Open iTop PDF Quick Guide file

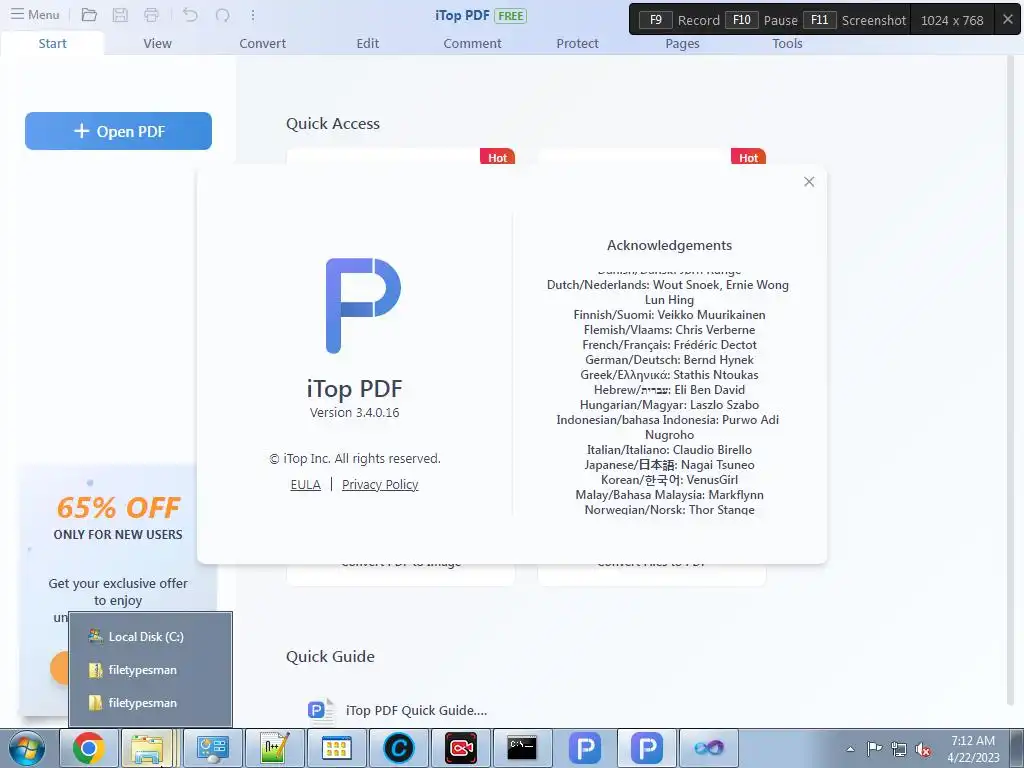point(417,711)
